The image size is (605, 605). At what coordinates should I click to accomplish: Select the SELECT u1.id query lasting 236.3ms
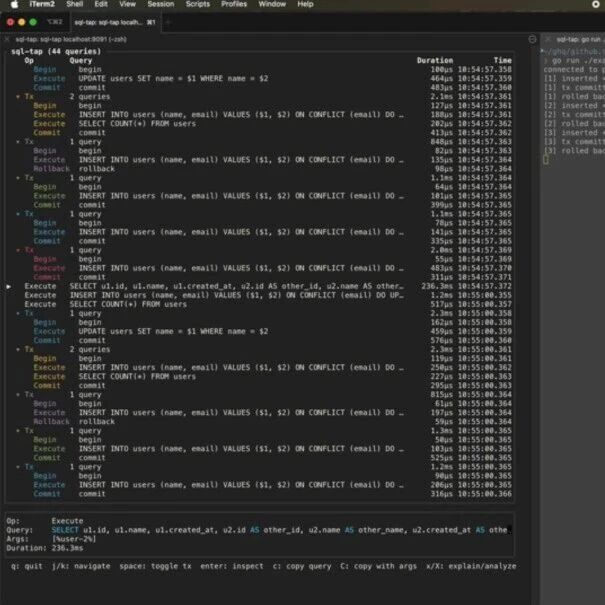point(261,286)
